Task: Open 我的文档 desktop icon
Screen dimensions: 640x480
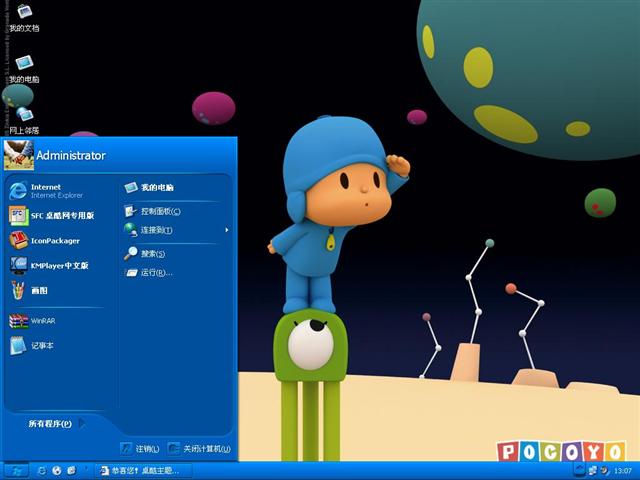Action: (24, 18)
